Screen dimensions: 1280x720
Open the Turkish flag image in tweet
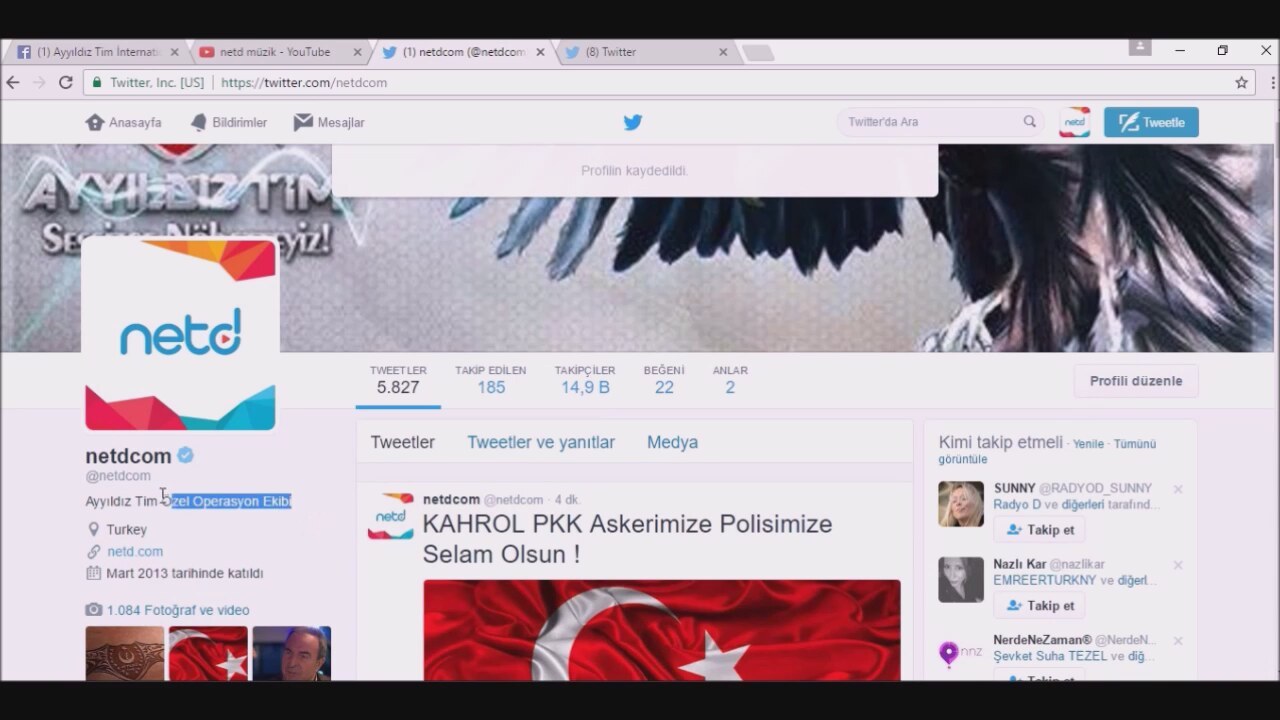coord(662,631)
